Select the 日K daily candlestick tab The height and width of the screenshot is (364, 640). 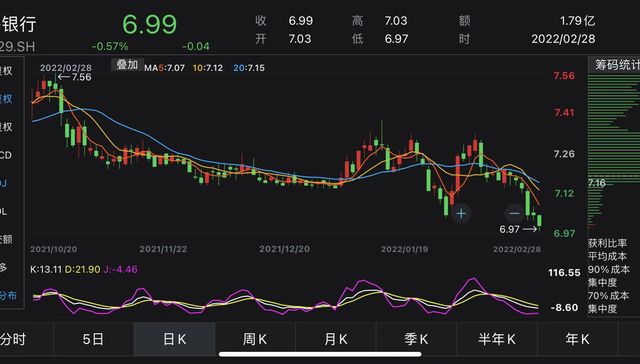(x=174, y=339)
